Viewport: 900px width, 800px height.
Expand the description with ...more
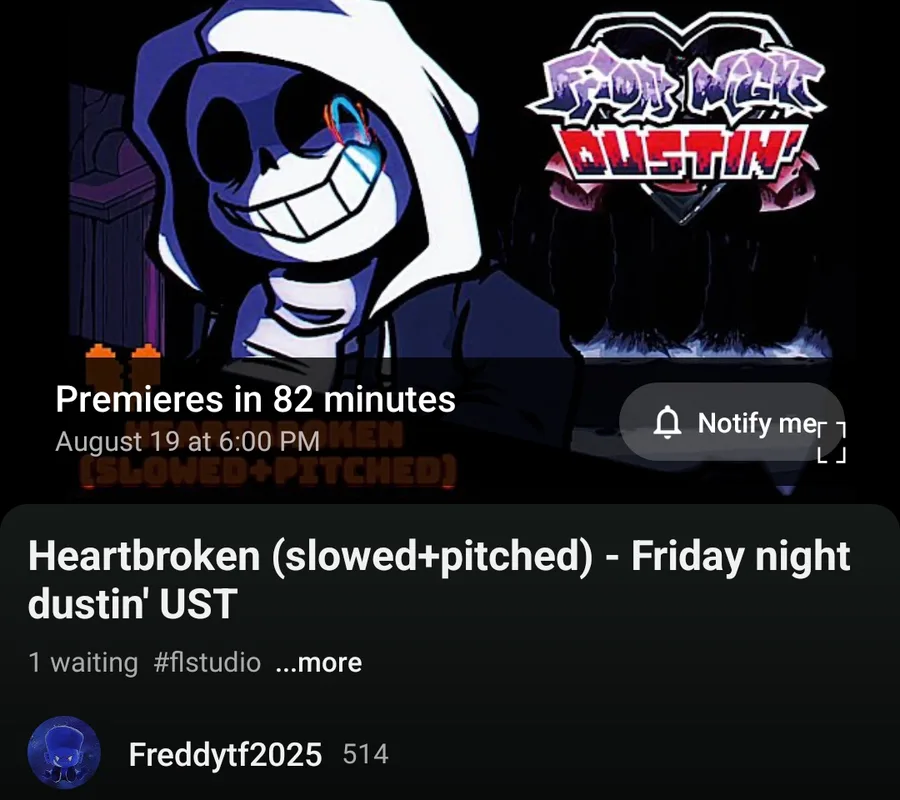[x=319, y=663]
